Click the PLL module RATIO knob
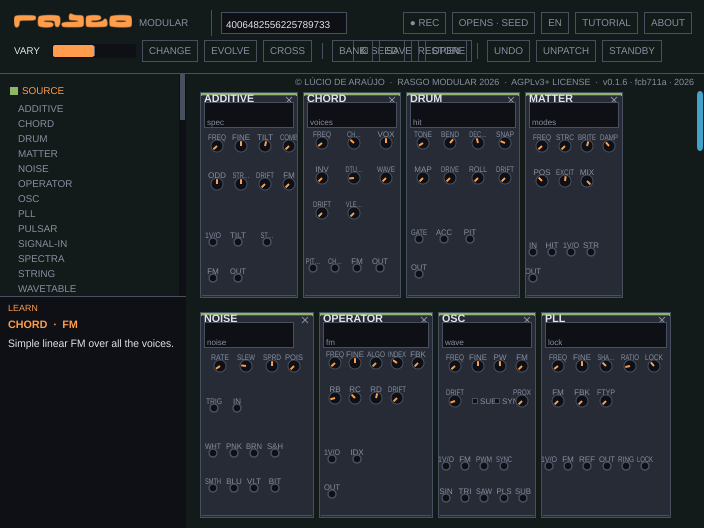The image size is (704, 528). pyautogui.click(x=629, y=366)
